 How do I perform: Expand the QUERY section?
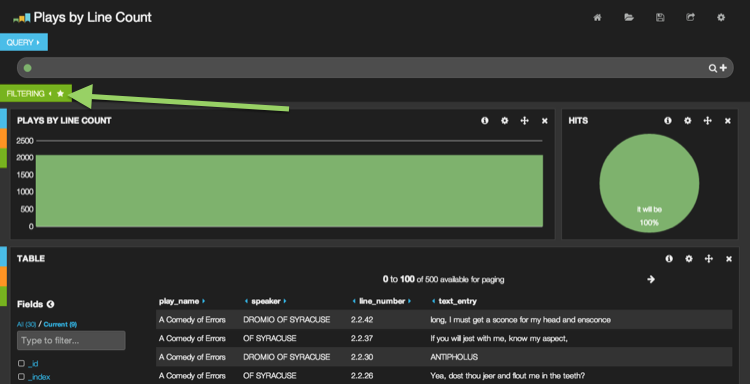(23, 42)
